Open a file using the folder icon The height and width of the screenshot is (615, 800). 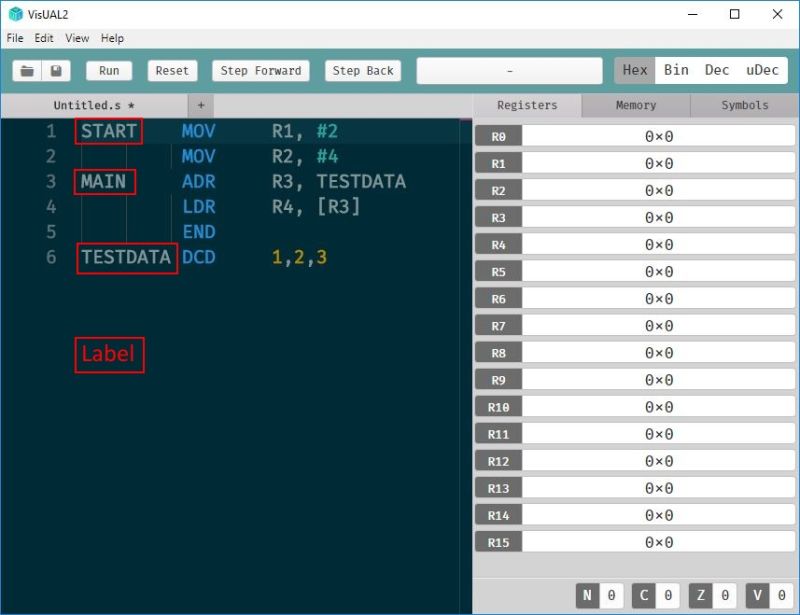(x=26, y=70)
